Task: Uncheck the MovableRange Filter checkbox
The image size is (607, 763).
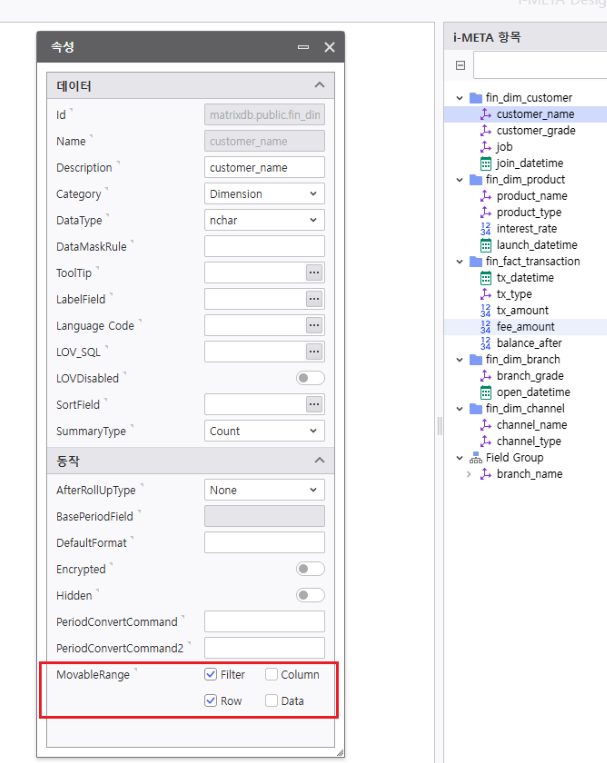Action: (x=210, y=674)
